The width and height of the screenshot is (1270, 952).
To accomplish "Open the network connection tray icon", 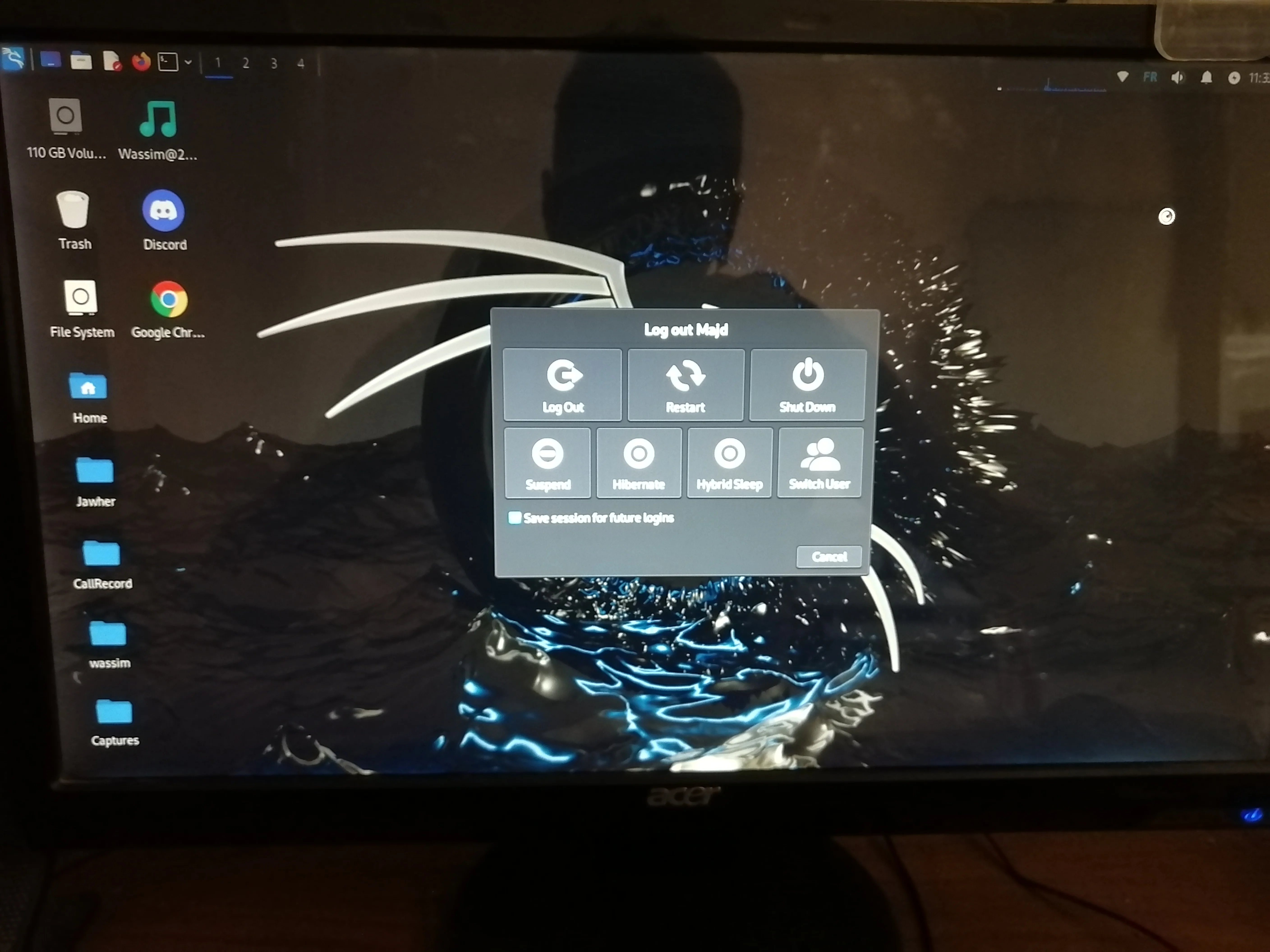I will click(1123, 76).
